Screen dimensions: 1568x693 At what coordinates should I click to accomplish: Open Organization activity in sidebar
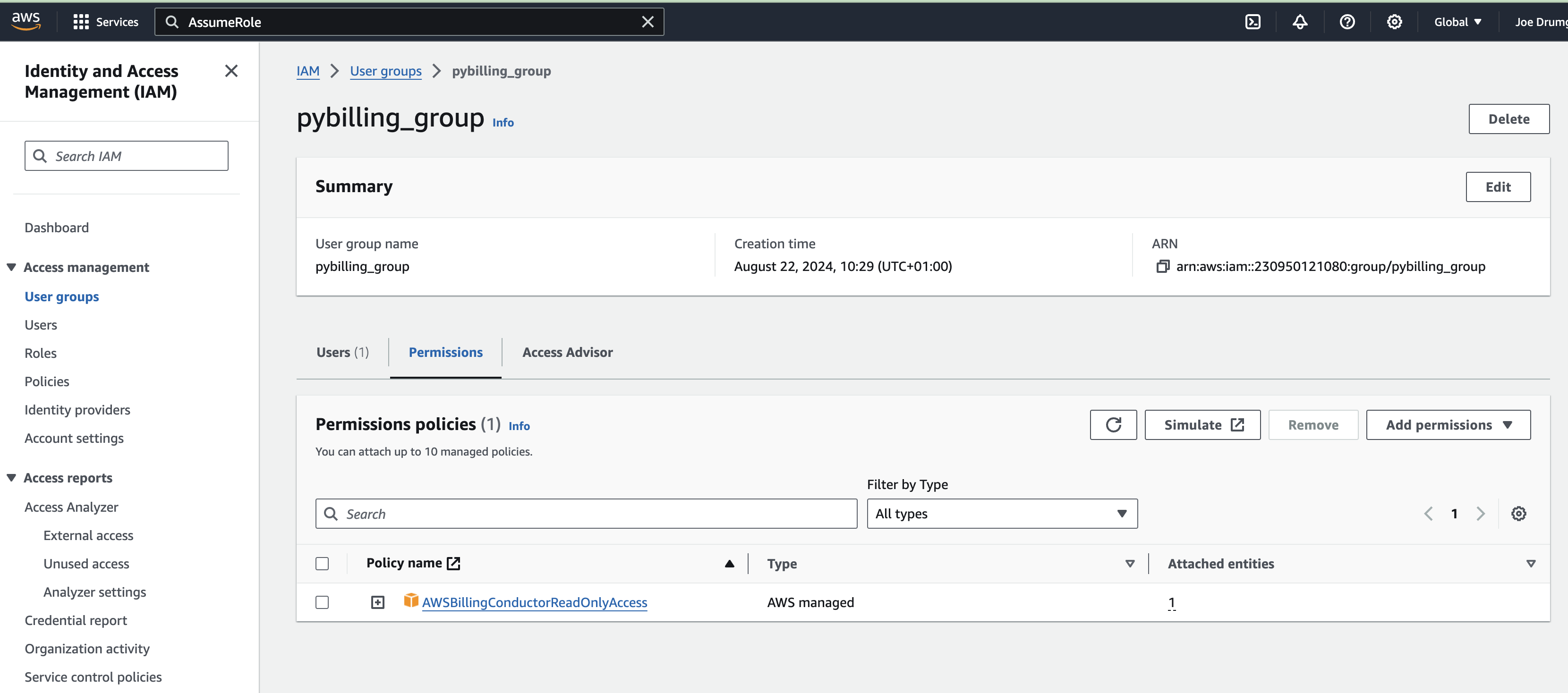(87, 649)
